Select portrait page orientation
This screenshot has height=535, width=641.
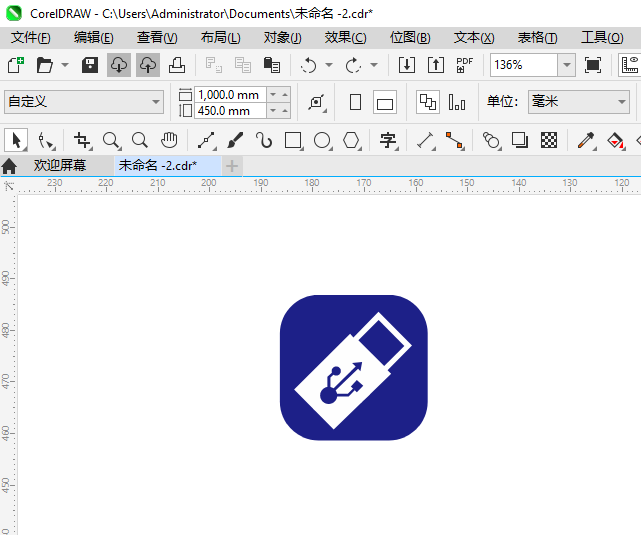point(356,102)
